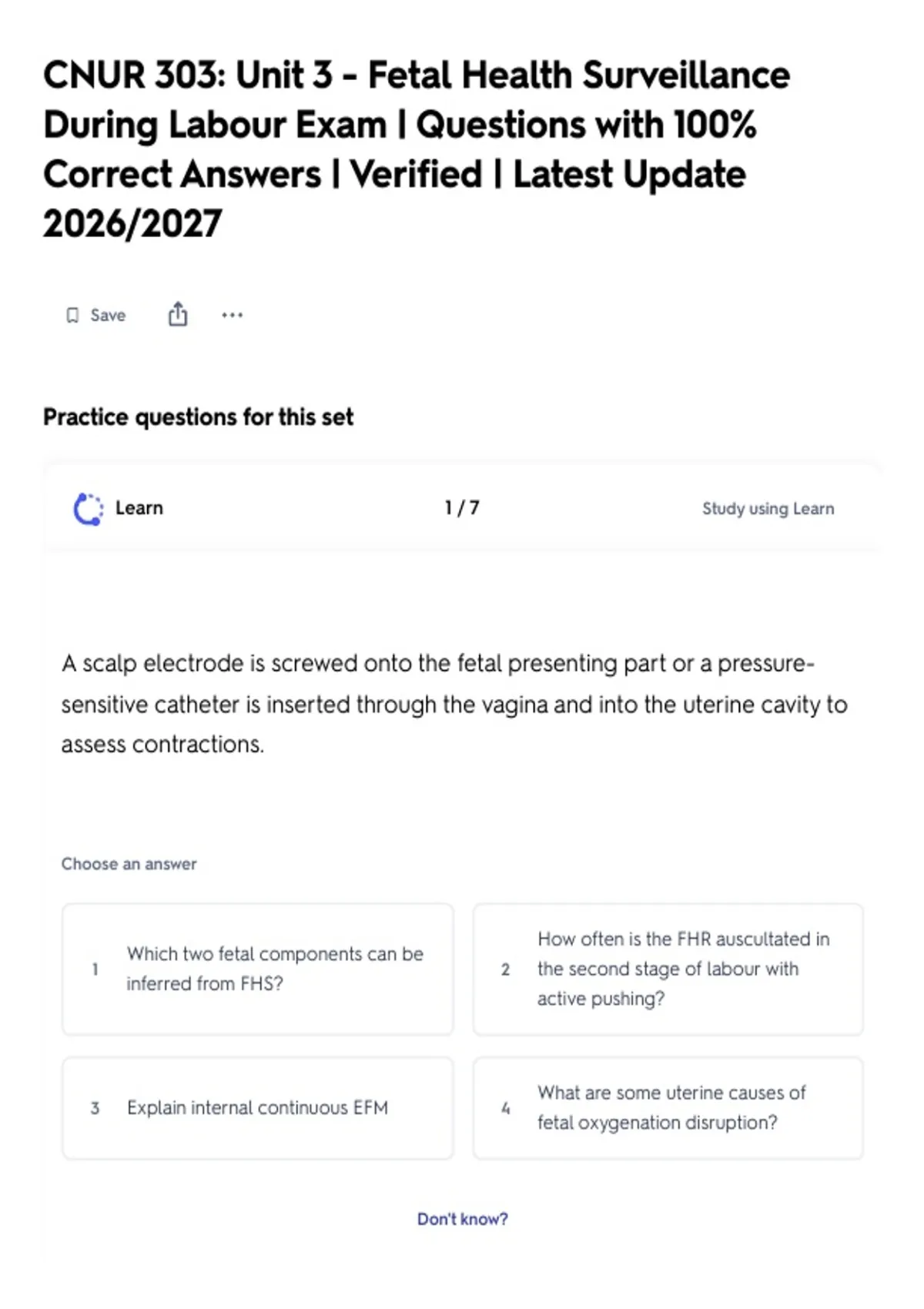Click the Save label text
Viewport: 924px width, 1309px height.
pyautogui.click(x=108, y=316)
